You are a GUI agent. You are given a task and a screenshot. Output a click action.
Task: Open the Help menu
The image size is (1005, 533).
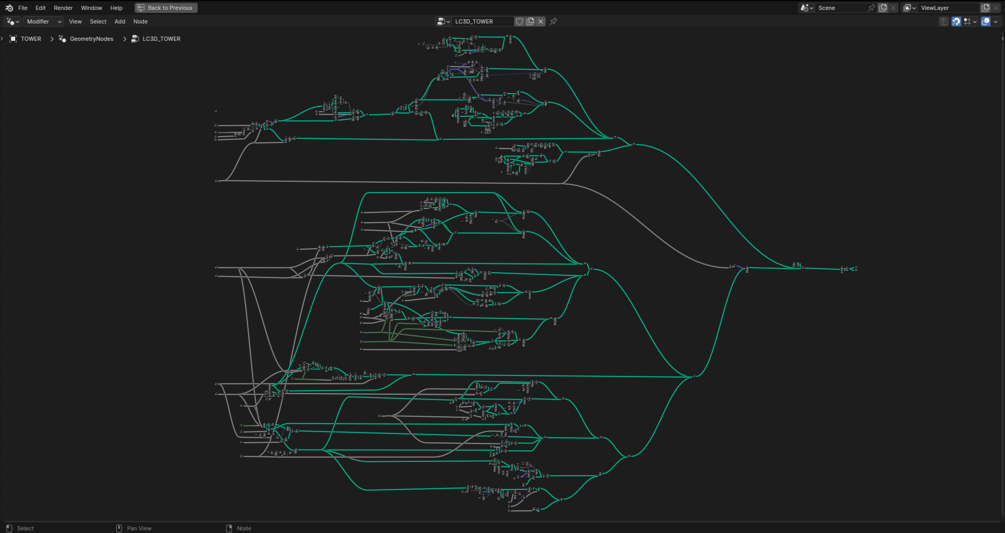tap(116, 8)
